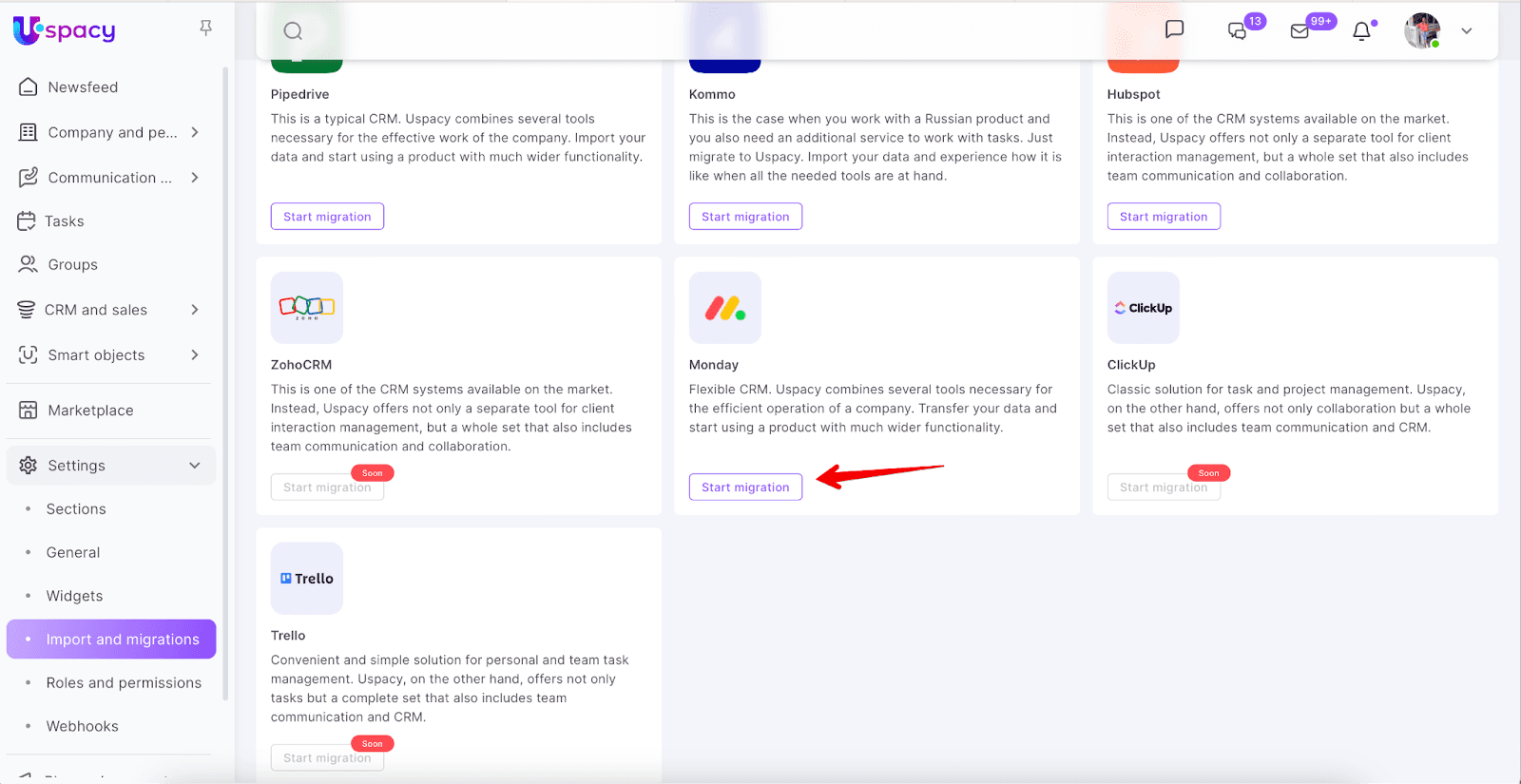Click the user avatar picture
1521x784 pixels.
point(1422,31)
